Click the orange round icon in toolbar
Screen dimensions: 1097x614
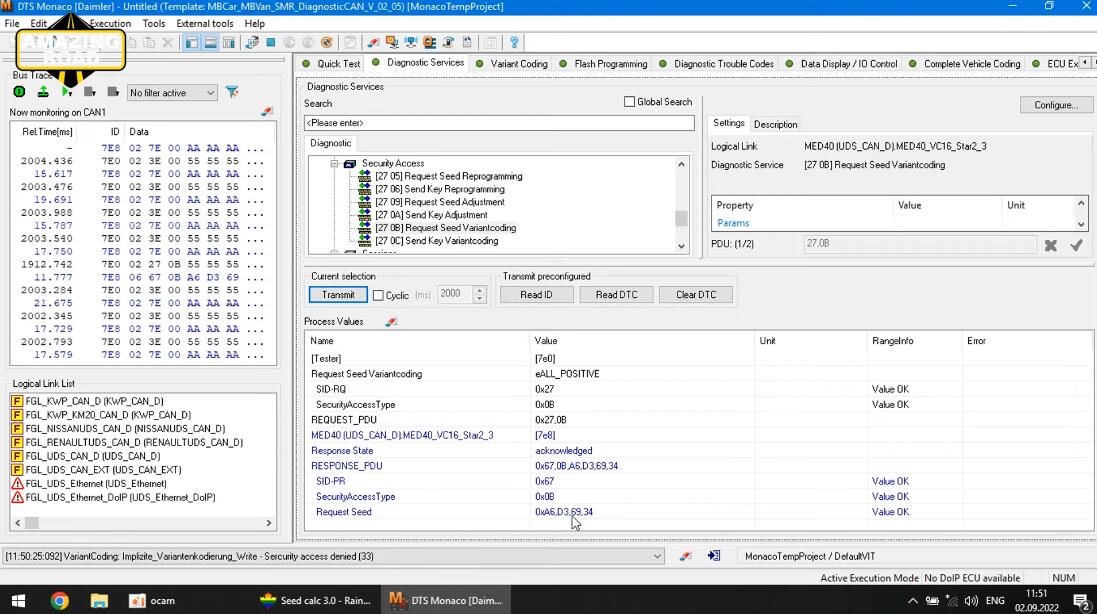pos(327,43)
